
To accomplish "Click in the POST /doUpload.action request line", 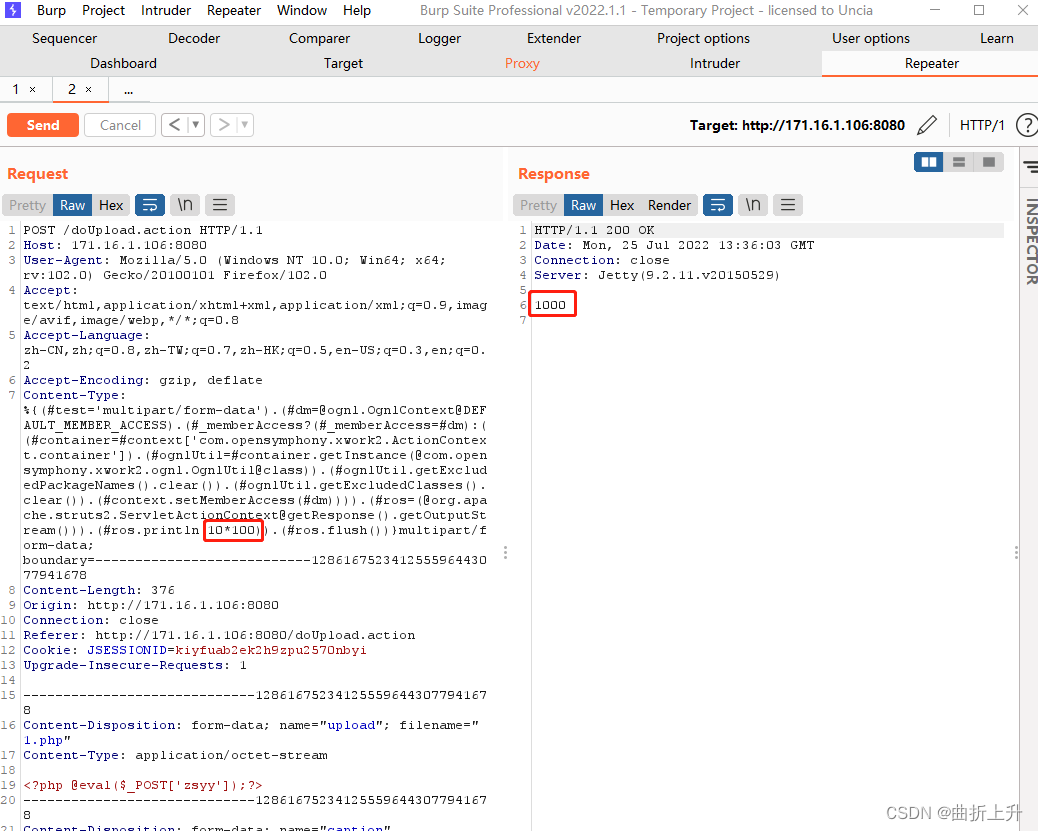I will coord(143,230).
